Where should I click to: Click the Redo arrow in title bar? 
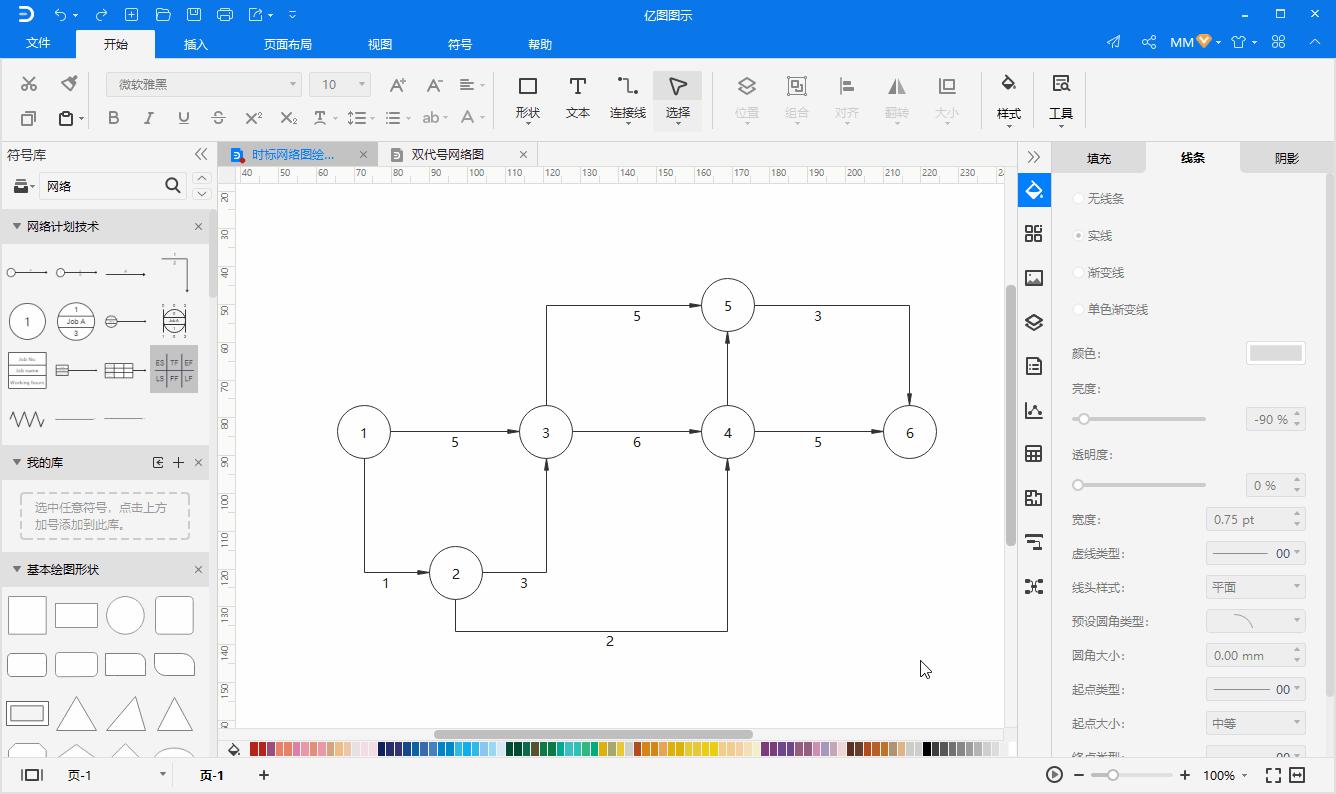click(101, 15)
